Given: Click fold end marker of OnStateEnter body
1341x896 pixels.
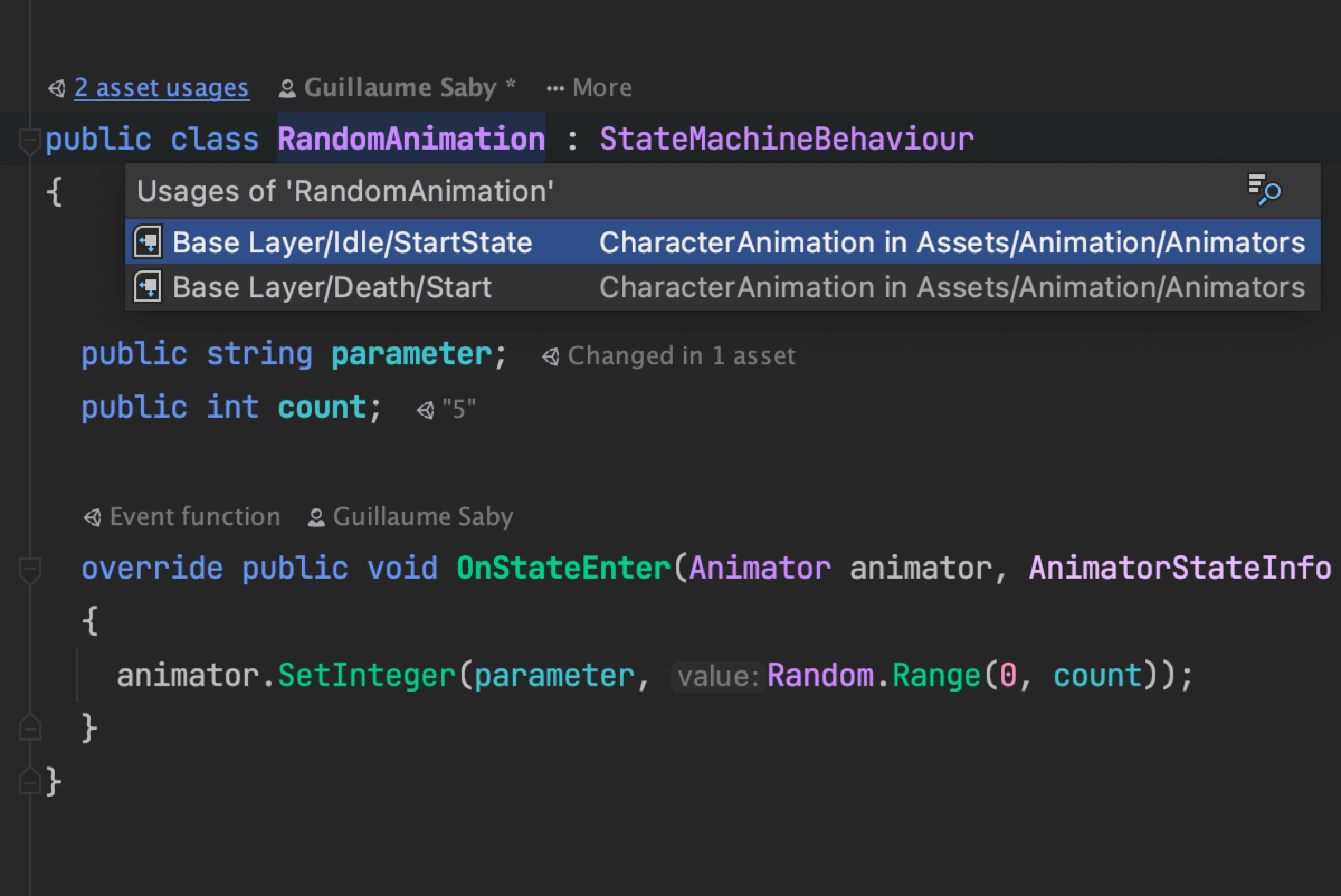Looking at the screenshot, I should tap(30, 727).
